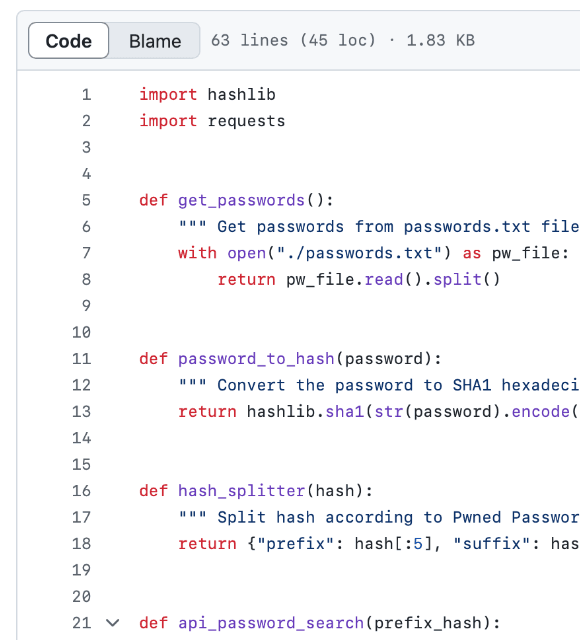Click the hashlib import on line 1
The width and height of the screenshot is (580, 640).
pos(242,95)
